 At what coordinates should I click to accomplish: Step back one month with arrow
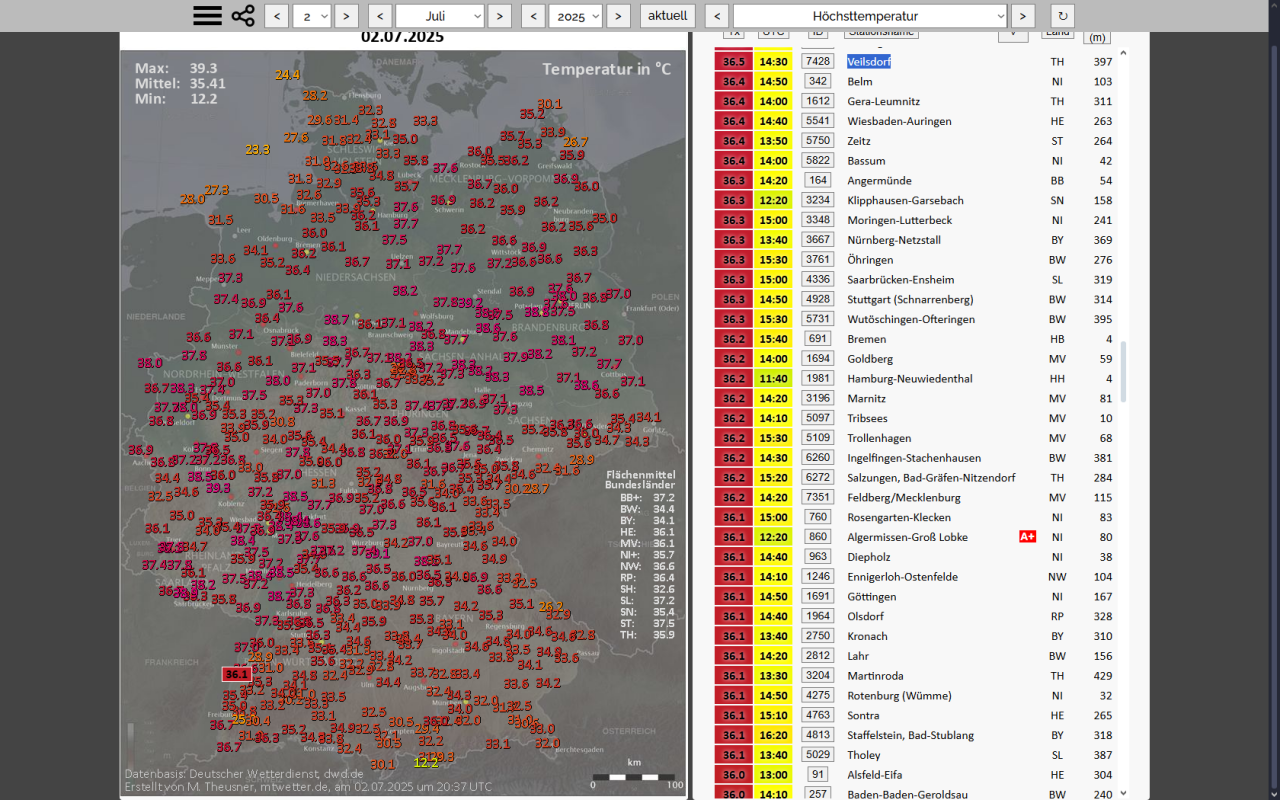click(x=380, y=16)
